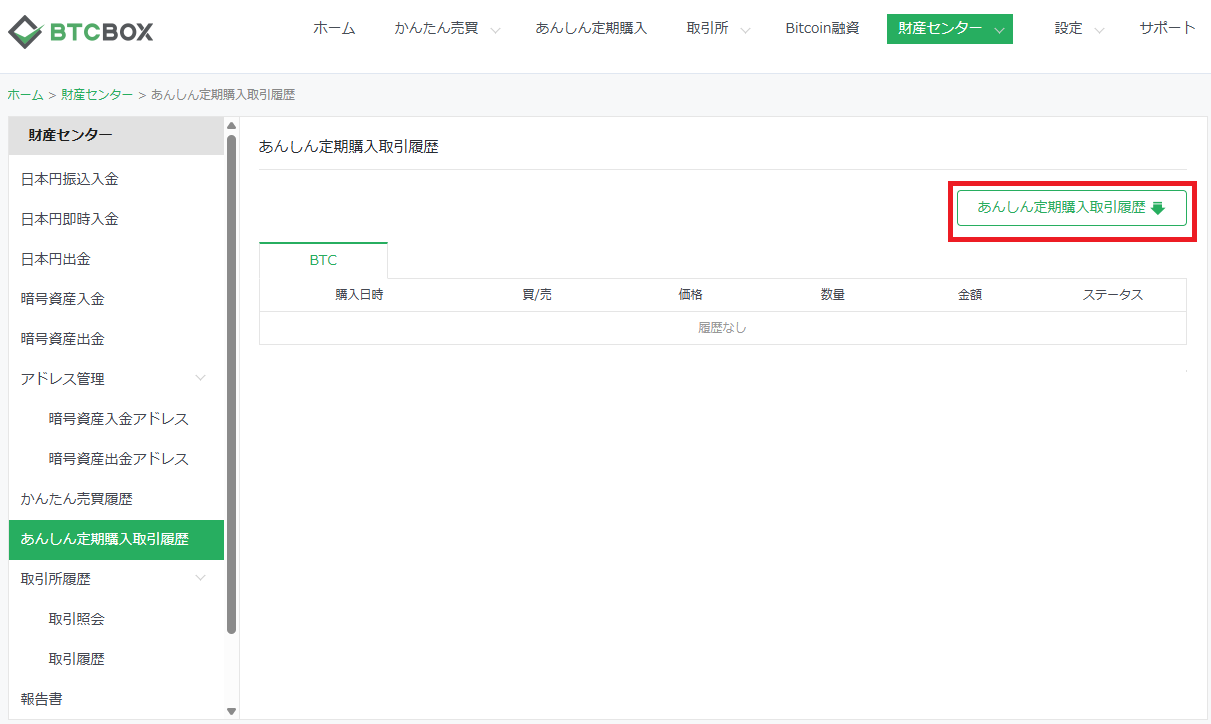Open the 設定 nav menu
This screenshot has width=1211, height=724.
(1068, 28)
